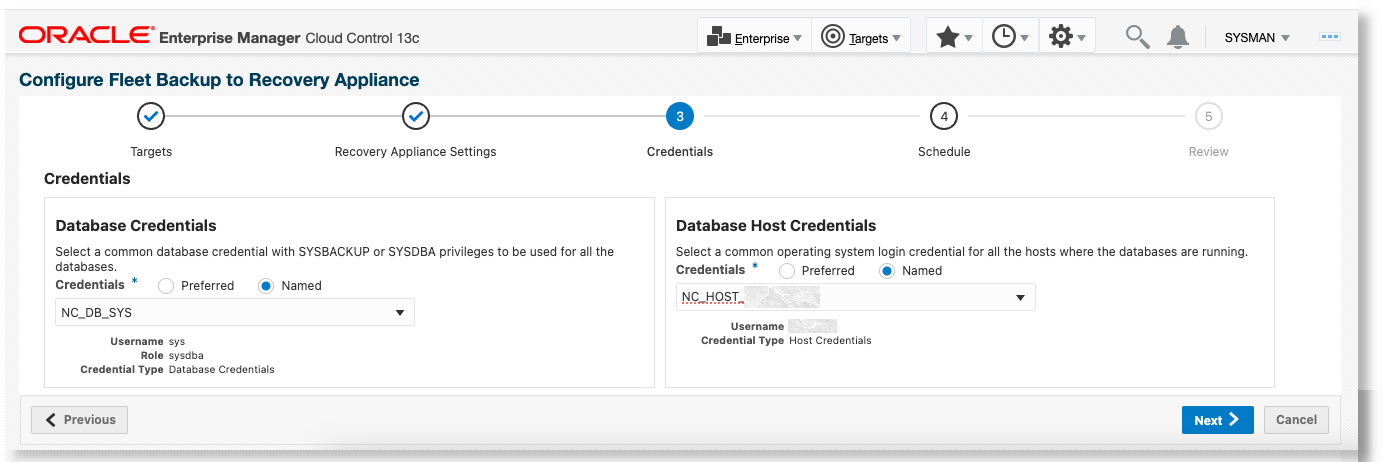The width and height of the screenshot is (1383, 462).
Task: Open the notifications bell
Action: [x=1179, y=37]
